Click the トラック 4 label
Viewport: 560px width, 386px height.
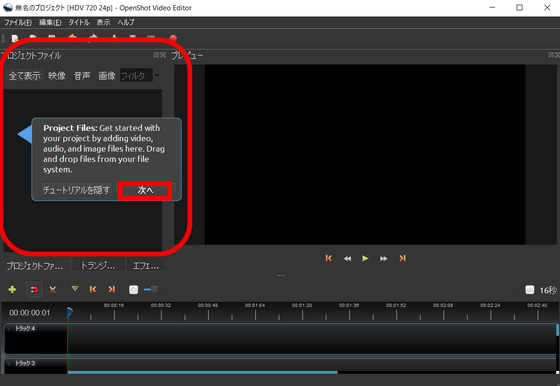coord(25,329)
